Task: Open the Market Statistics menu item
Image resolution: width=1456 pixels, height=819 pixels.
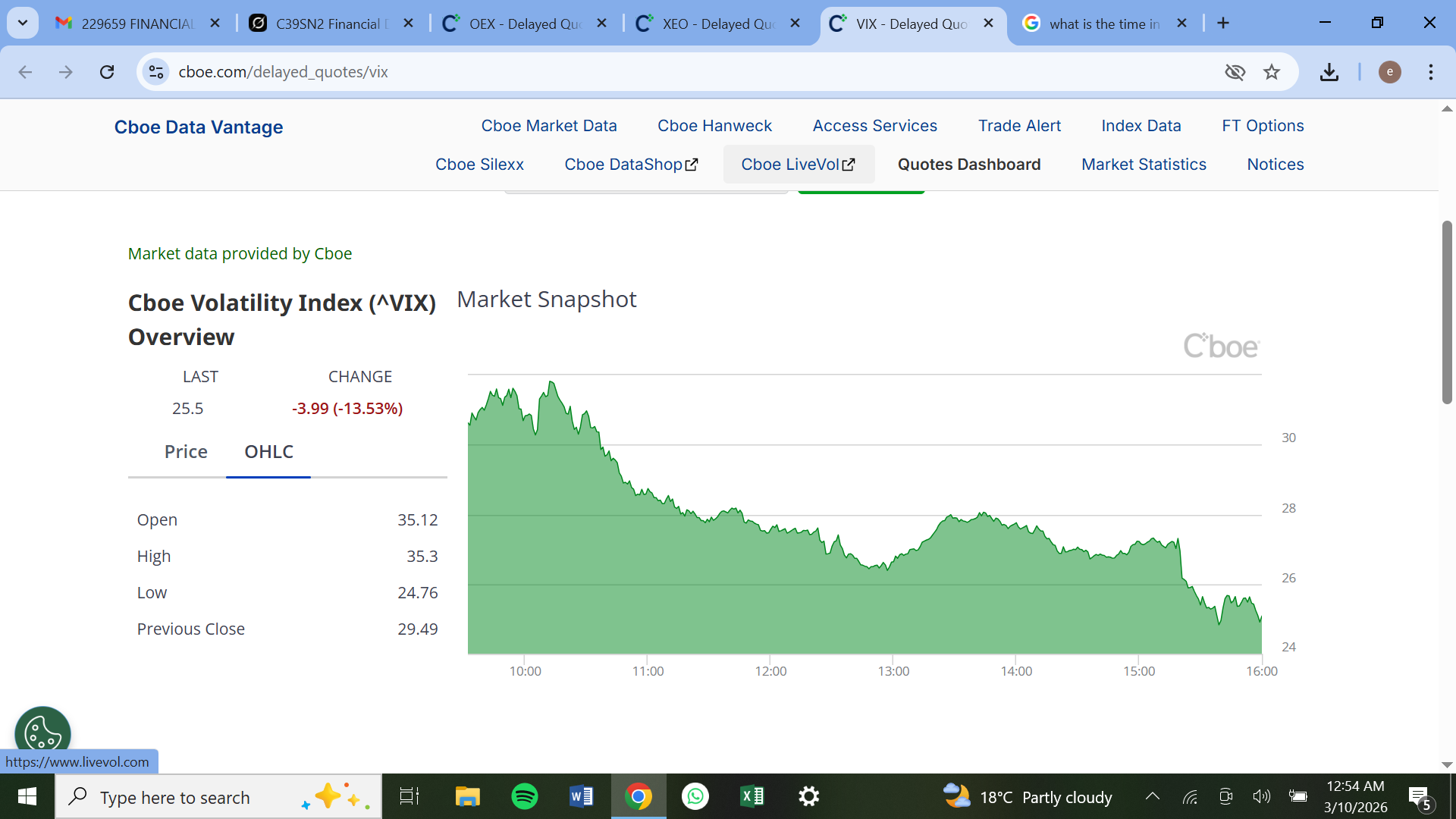Action: tap(1144, 165)
